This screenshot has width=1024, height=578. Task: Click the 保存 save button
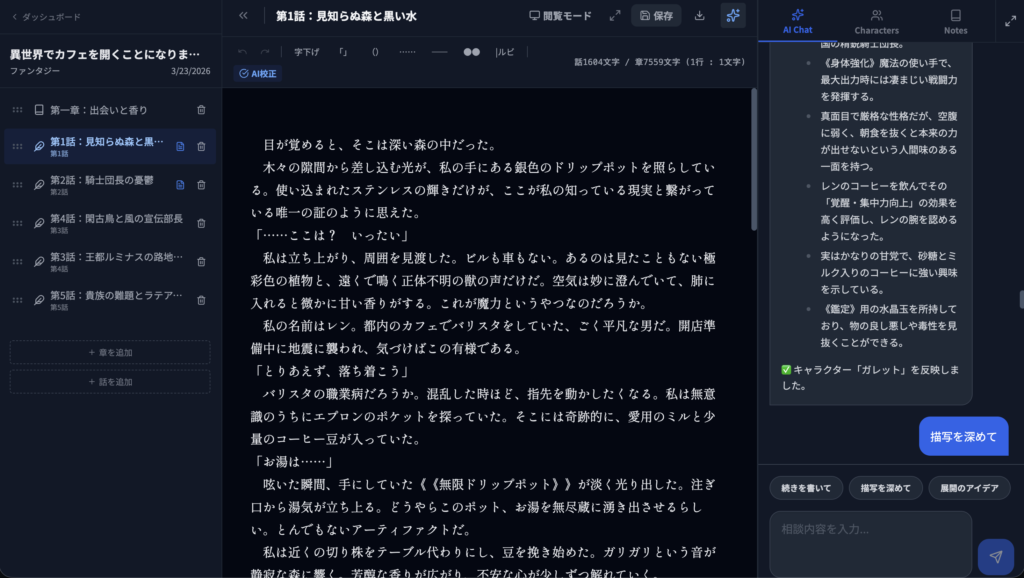[x=656, y=16]
